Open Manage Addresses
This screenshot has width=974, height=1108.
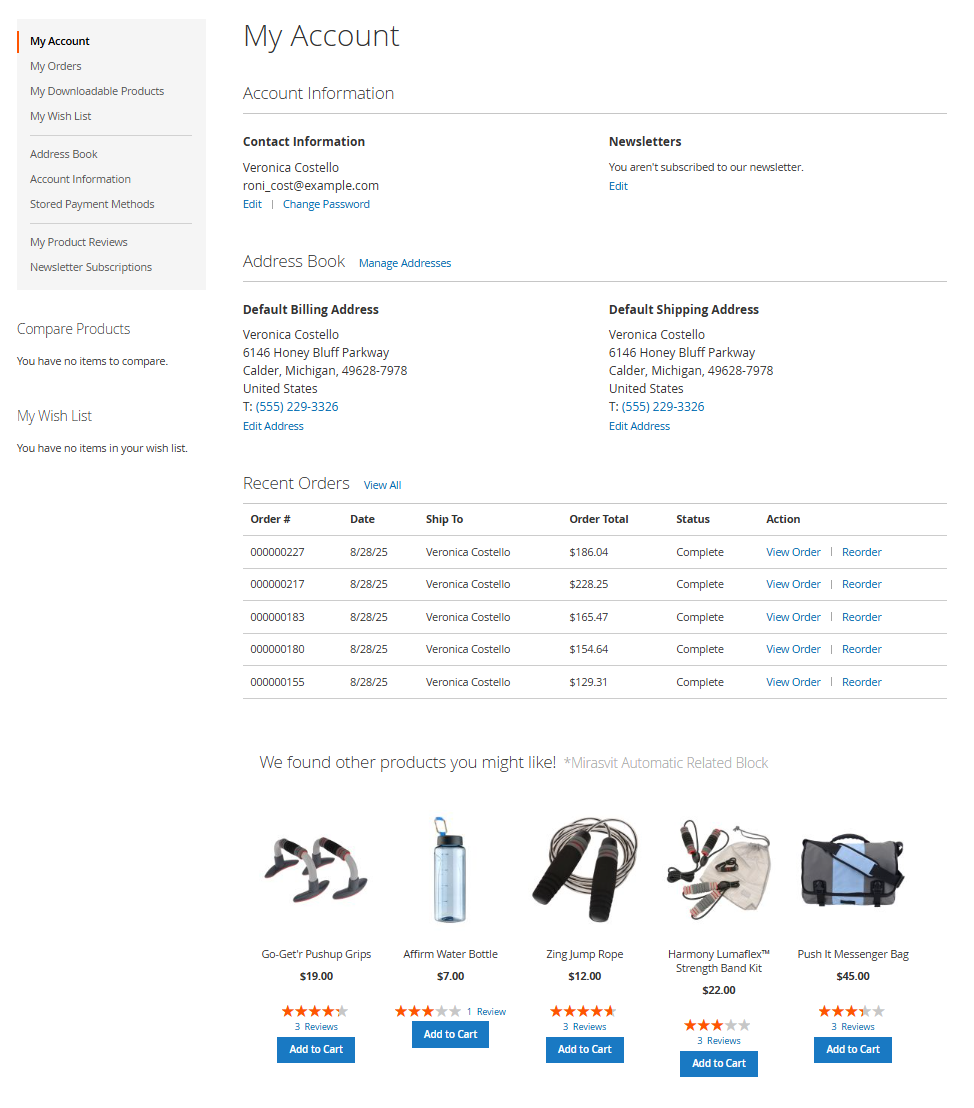[405, 262]
